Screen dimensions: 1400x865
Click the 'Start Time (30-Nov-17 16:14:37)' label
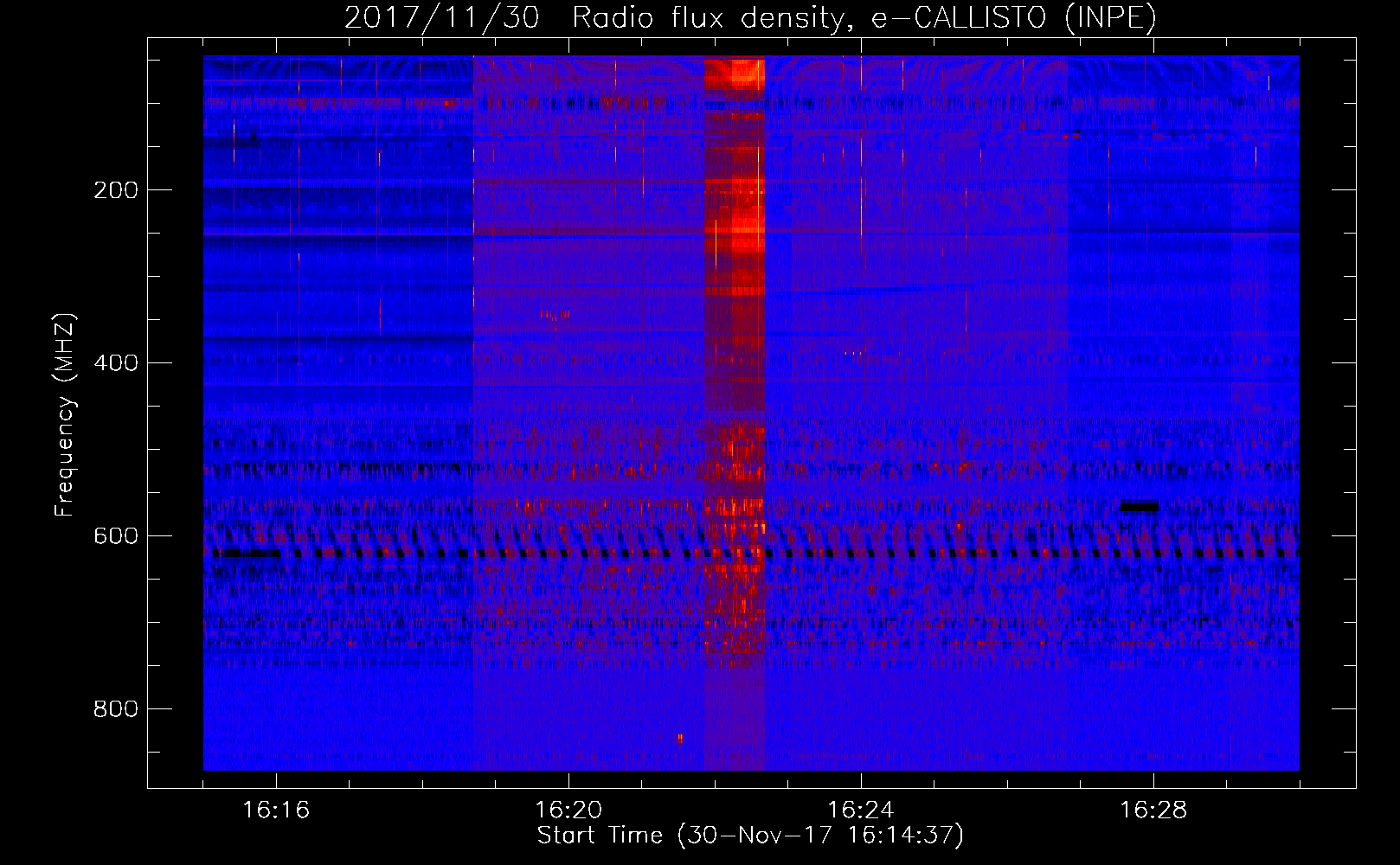pos(750,836)
